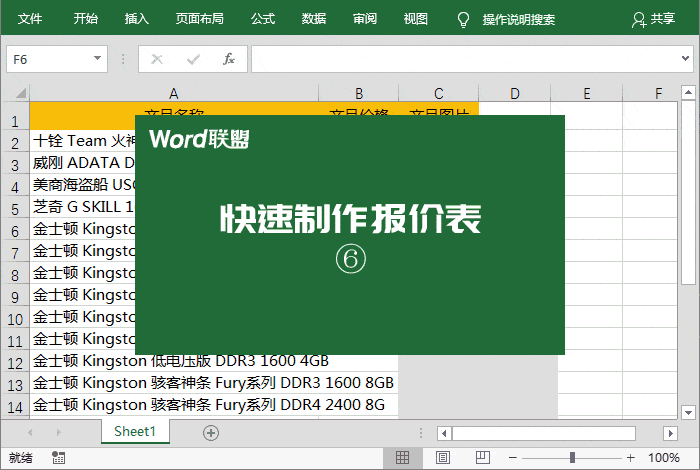Open the 审阅 ribbon tab

click(365, 19)
